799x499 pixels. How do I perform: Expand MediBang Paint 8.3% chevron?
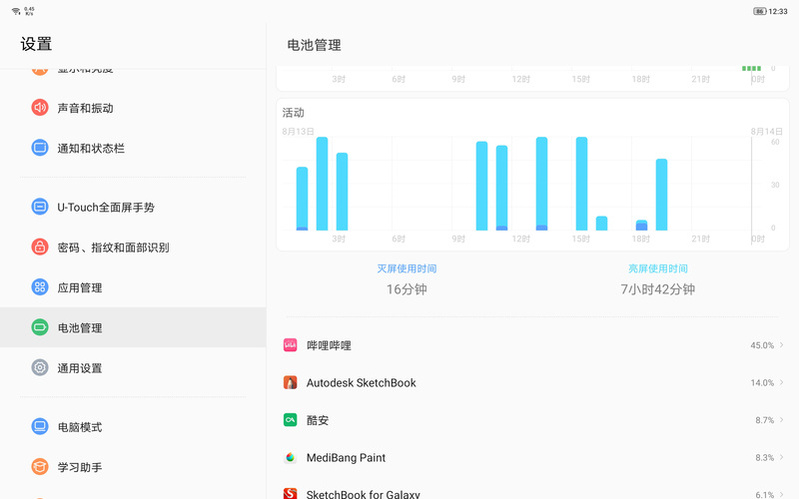781,457
